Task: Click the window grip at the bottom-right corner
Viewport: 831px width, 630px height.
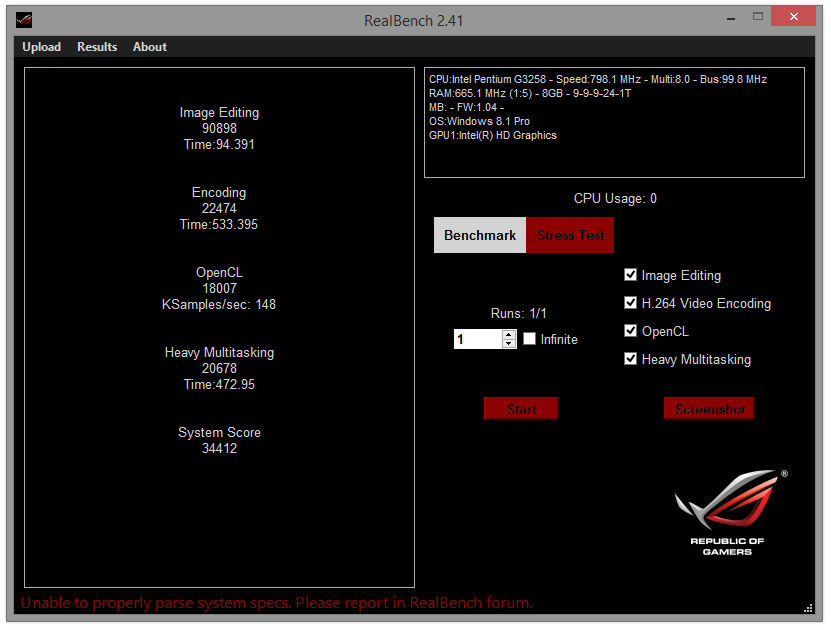Action: pos(808,608)
